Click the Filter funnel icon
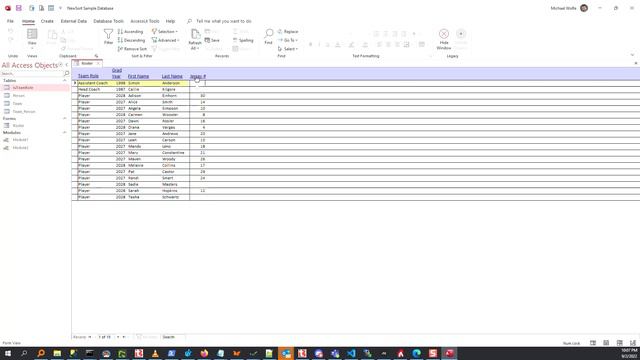 [x=108, y=34]
